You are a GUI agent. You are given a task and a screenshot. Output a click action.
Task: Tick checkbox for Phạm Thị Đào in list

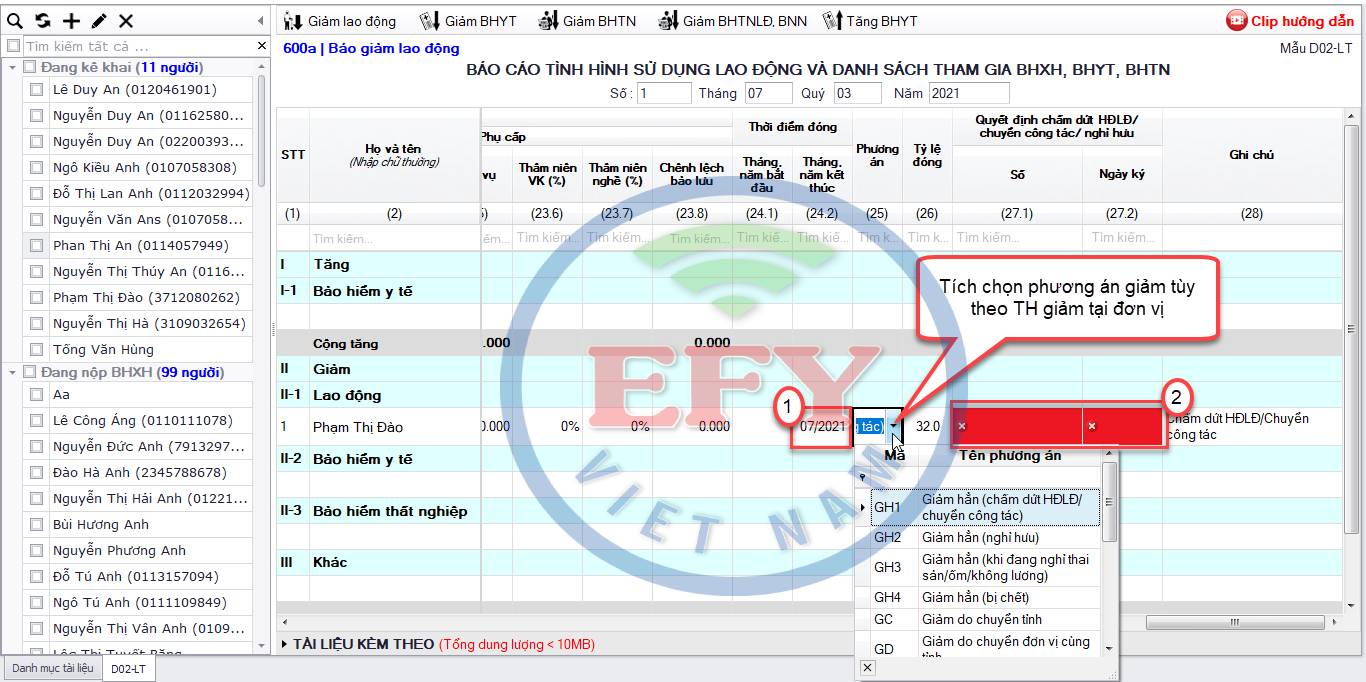pos(37,297)
